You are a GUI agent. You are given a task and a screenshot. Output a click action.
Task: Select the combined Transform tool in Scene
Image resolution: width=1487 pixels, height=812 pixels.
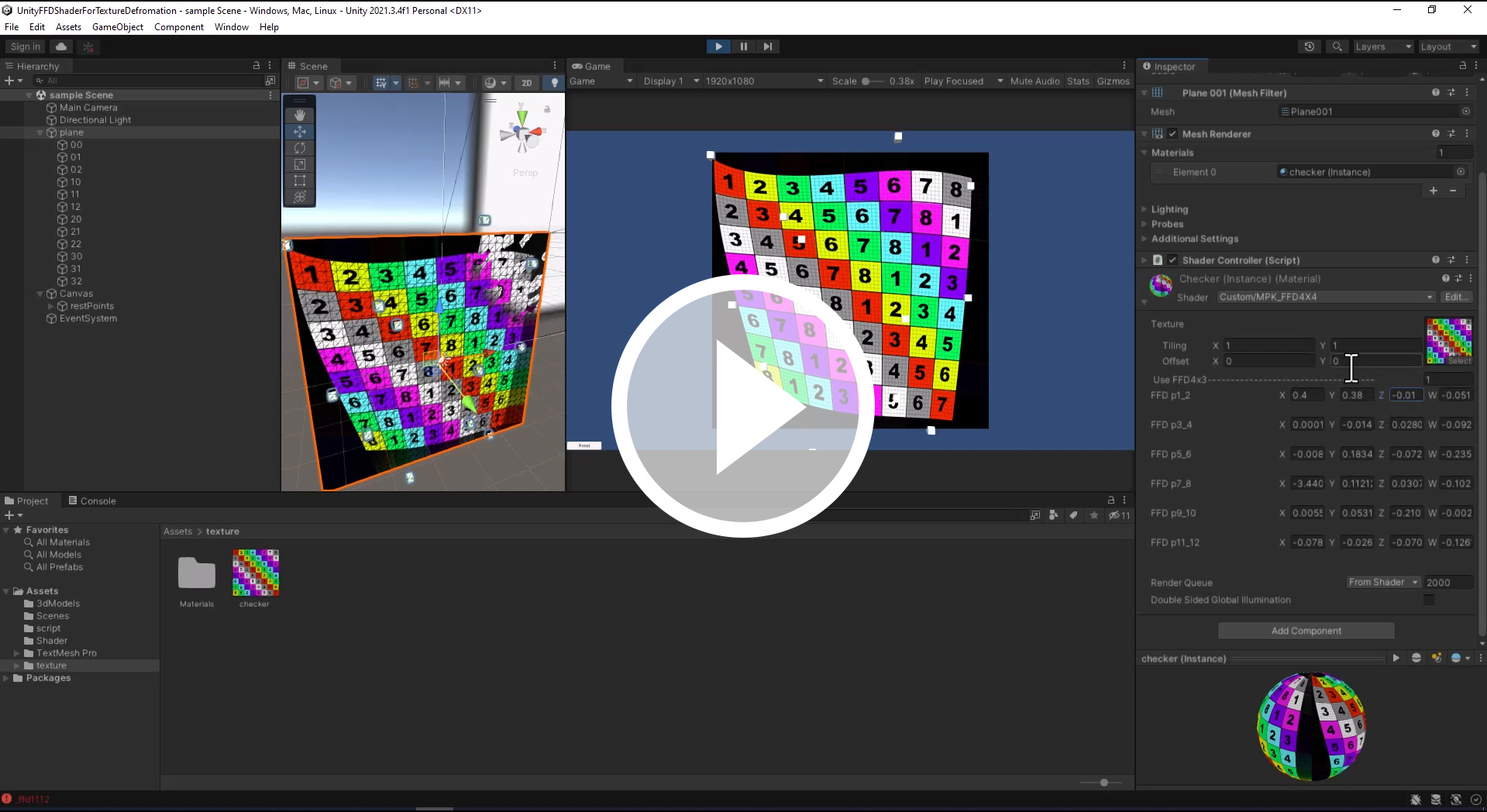(300, 197)
